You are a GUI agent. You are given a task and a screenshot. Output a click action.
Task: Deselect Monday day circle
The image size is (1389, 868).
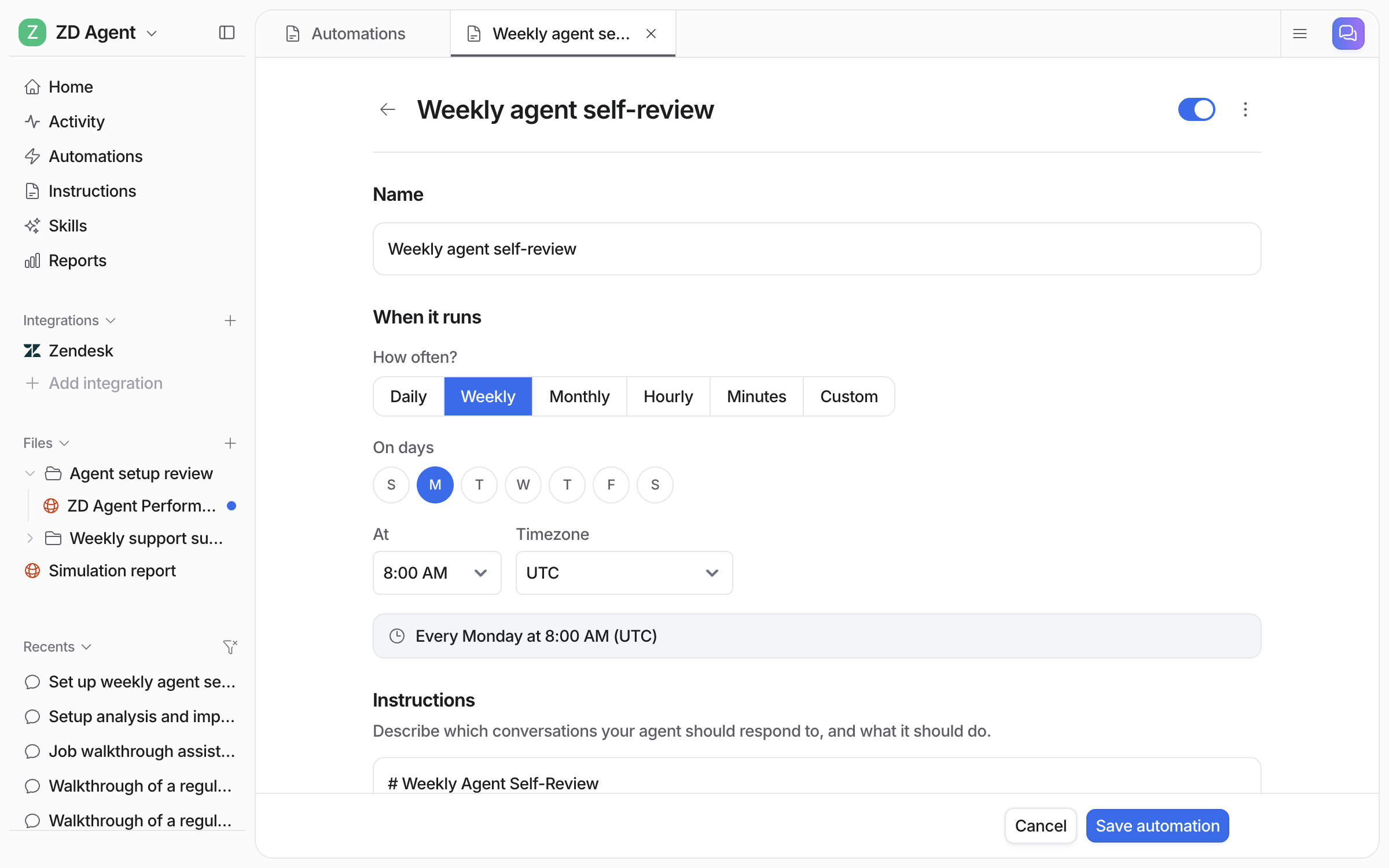(435, 485)
